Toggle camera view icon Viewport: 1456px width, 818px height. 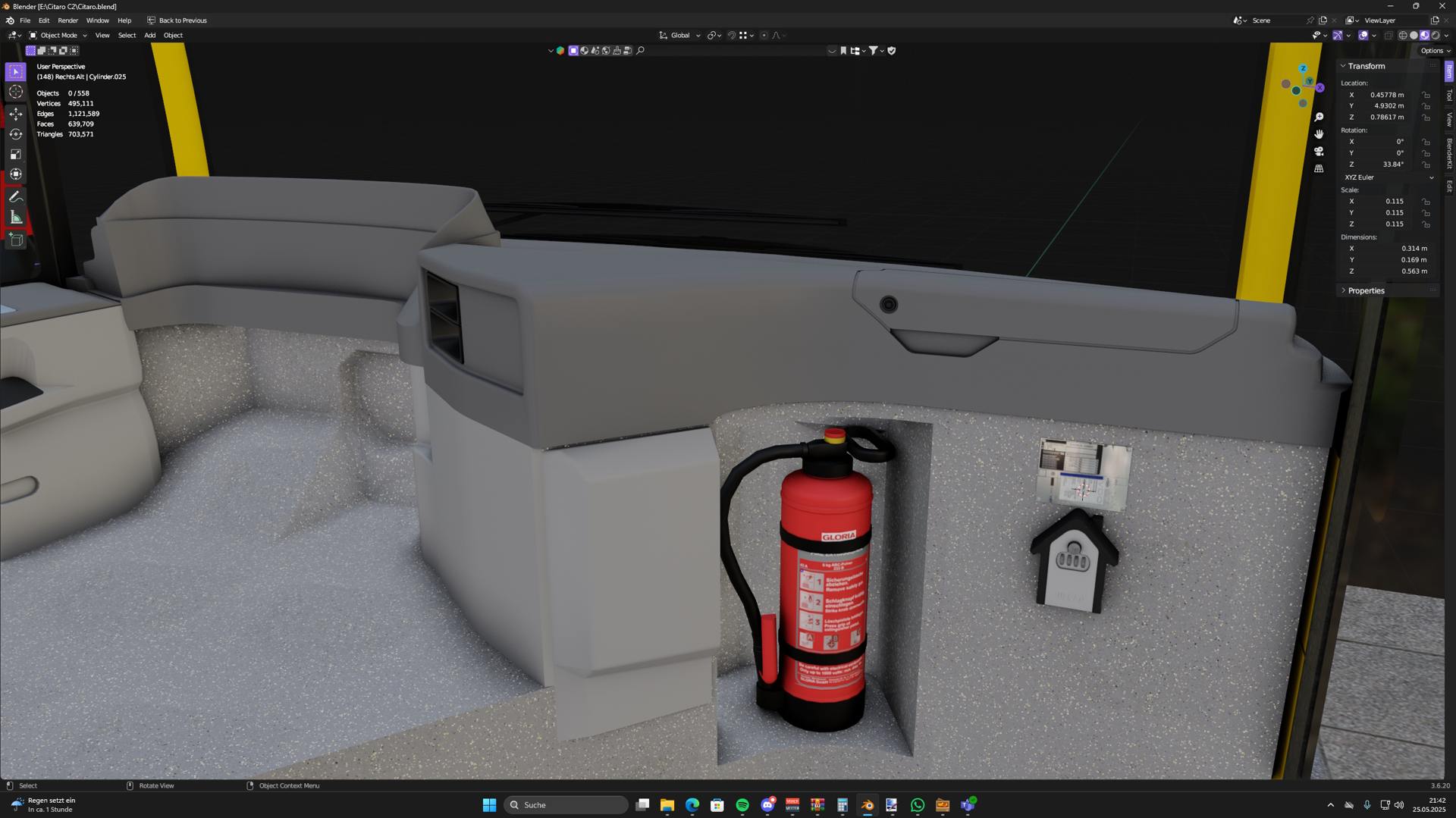pyautogui.click(x=1319, y=152)
